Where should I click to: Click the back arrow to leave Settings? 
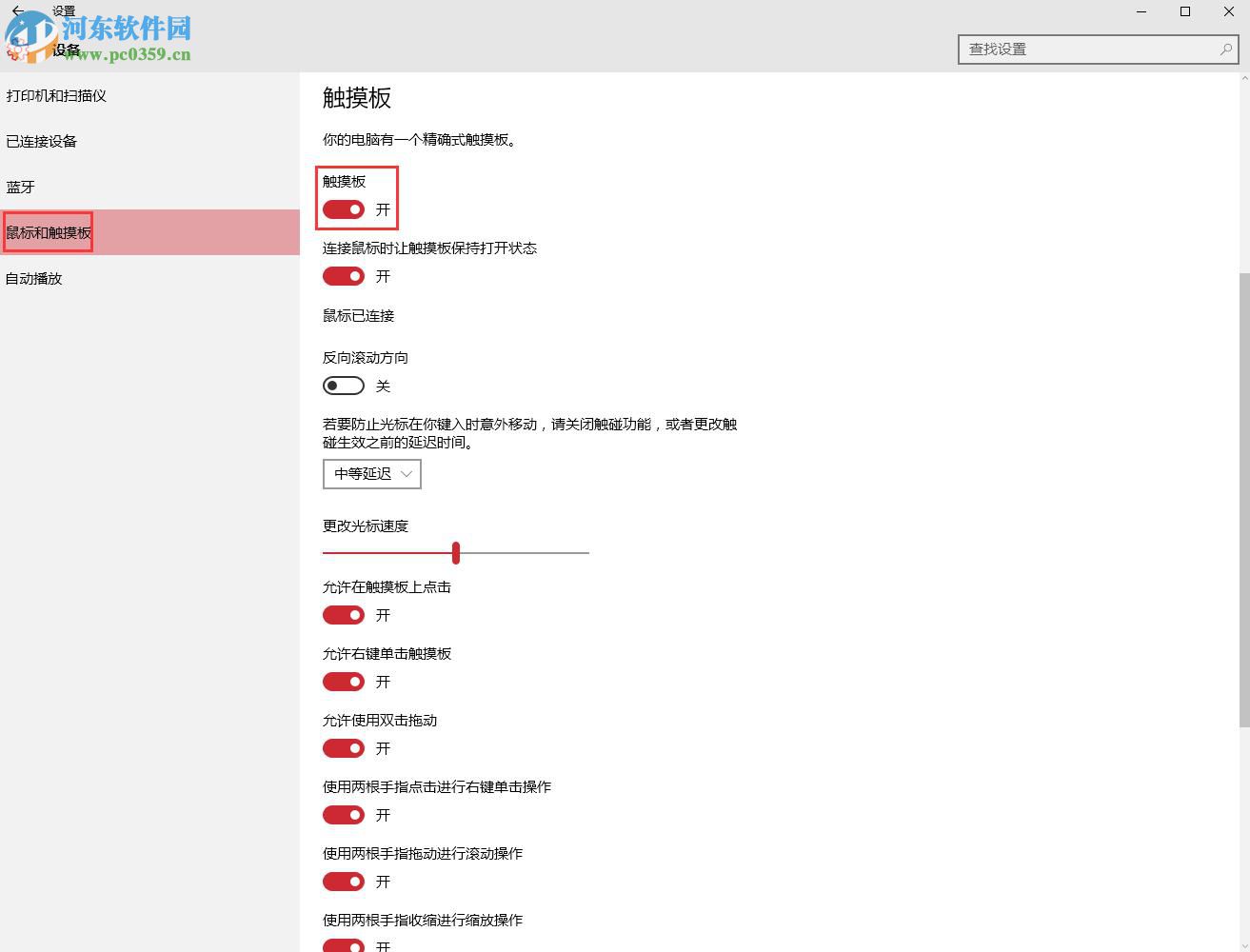[x=15, y=10]
